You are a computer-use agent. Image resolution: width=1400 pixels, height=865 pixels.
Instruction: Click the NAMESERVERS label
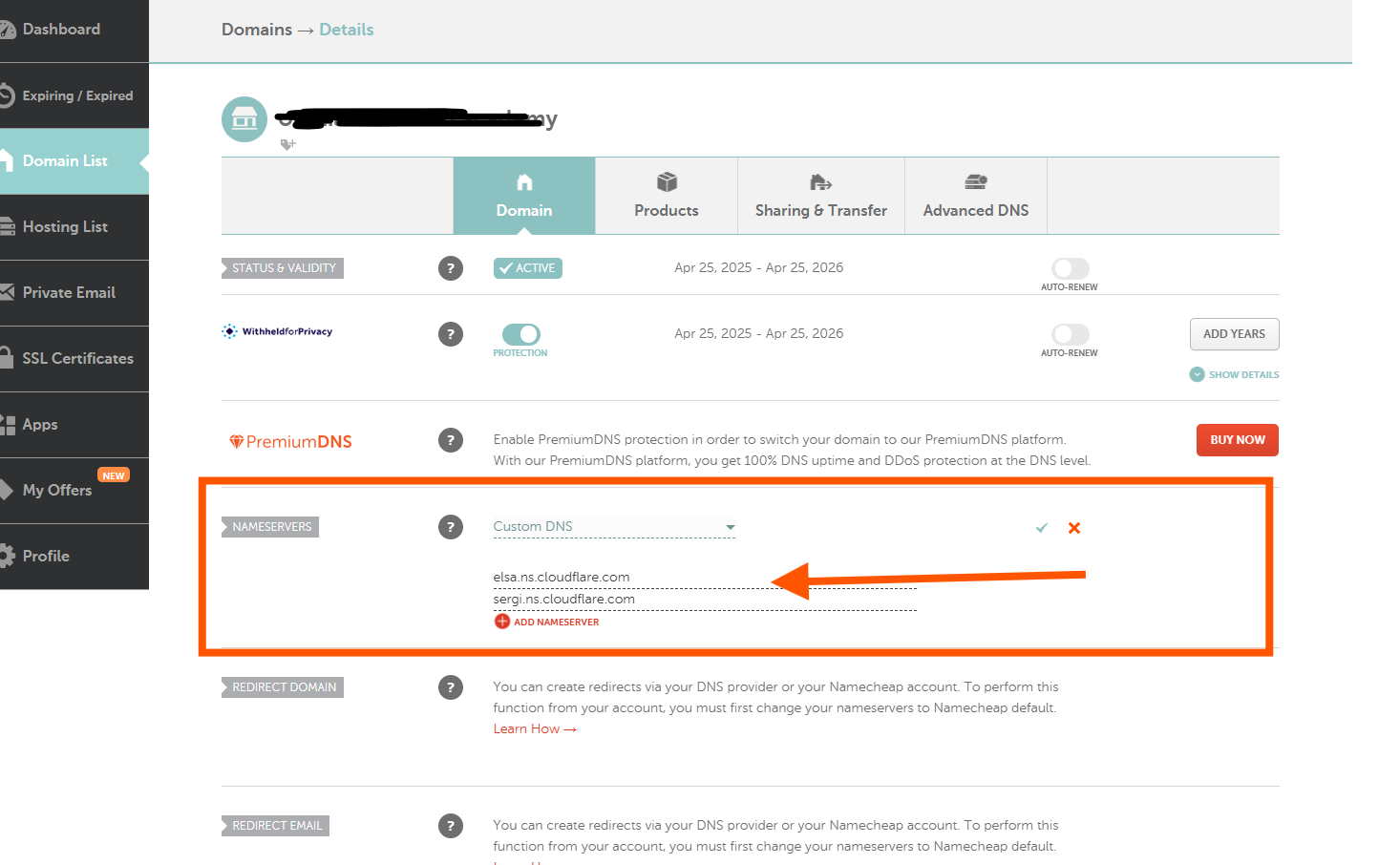coord(271,527)
